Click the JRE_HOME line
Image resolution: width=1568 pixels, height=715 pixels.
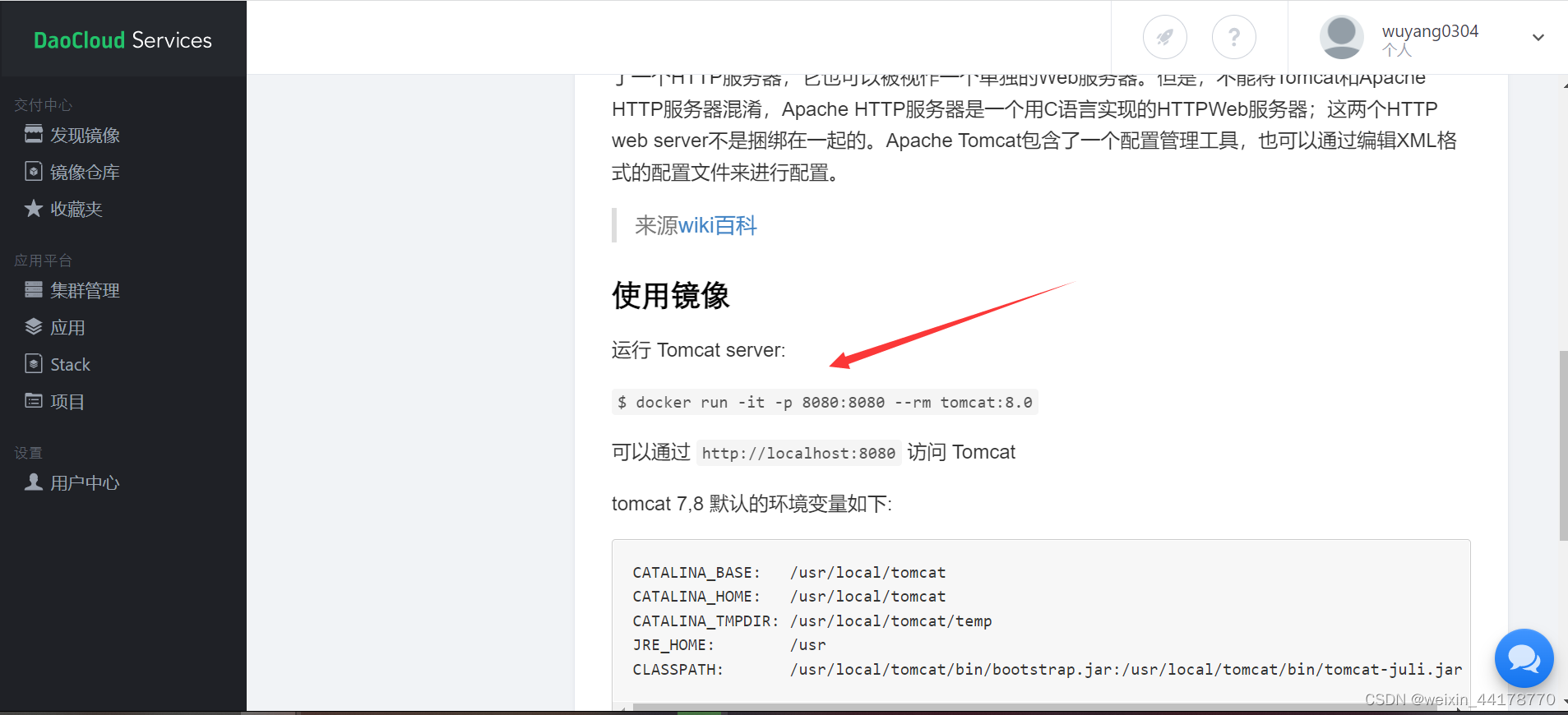pos(729,644)
